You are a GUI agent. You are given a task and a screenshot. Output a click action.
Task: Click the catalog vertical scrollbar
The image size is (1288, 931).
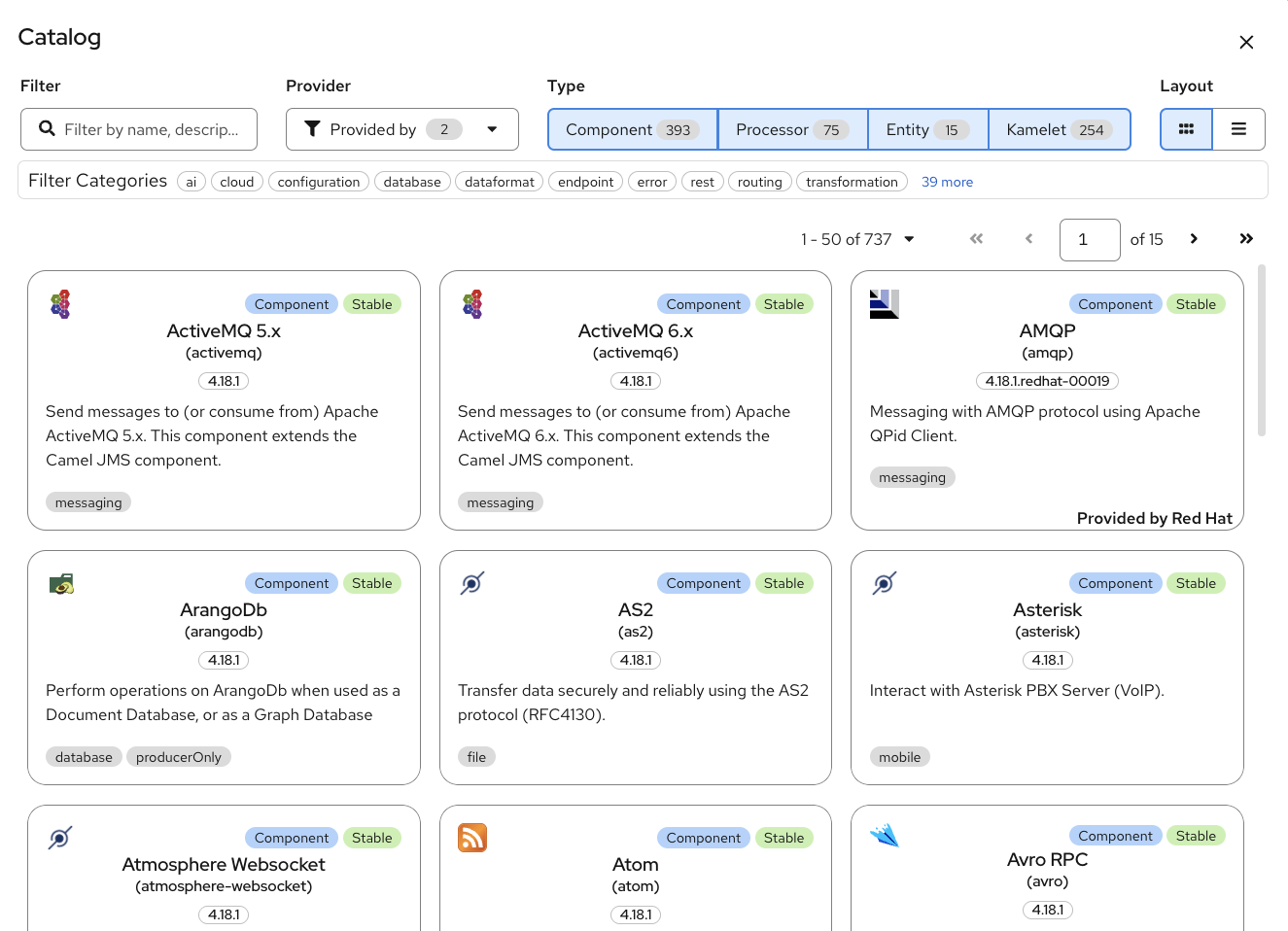coord(1262,350)
